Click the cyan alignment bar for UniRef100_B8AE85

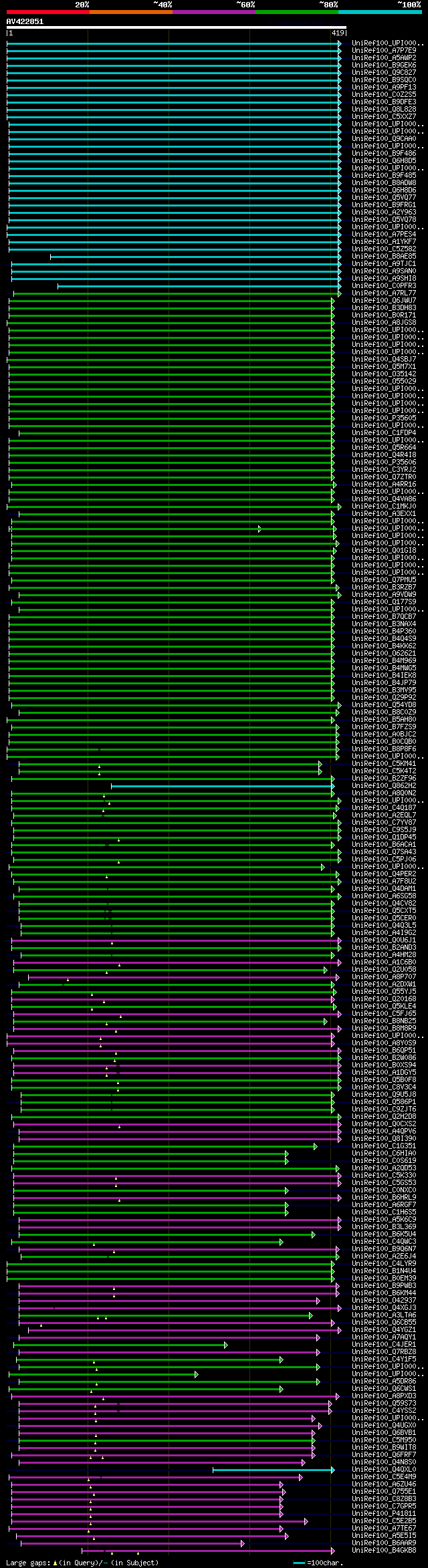pos(195,257)
